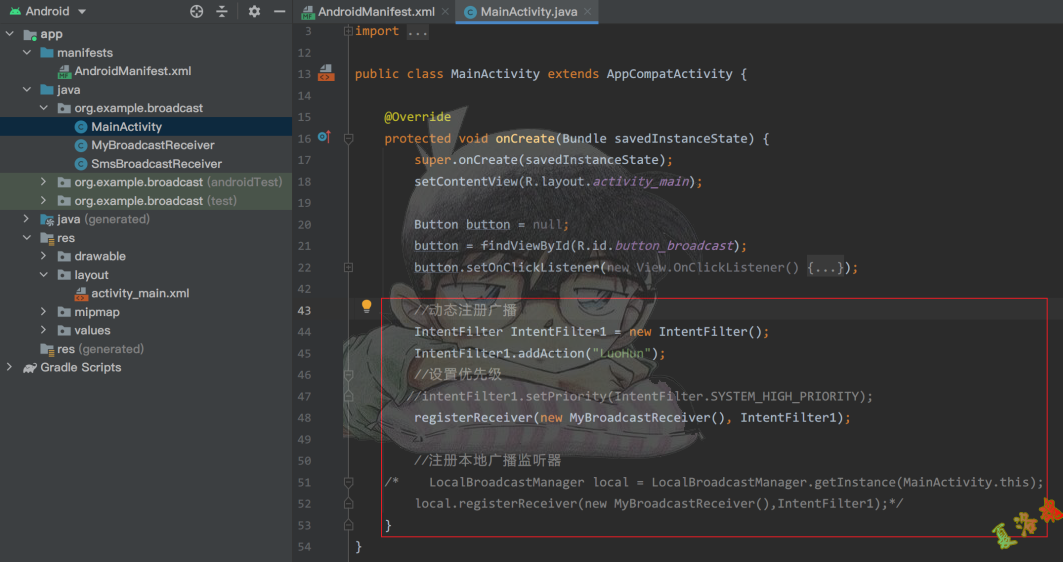Collapse the manifests folder
1063x562 pixels.
(x=27, y=53)
